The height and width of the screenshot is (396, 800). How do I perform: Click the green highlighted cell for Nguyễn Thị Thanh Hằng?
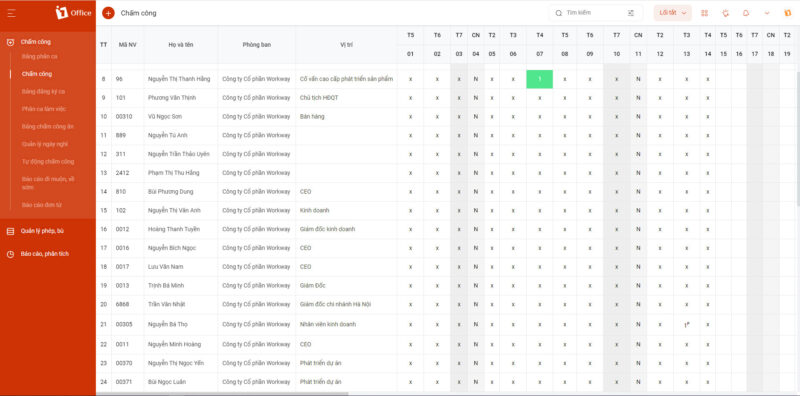click(x=539, y=79)
